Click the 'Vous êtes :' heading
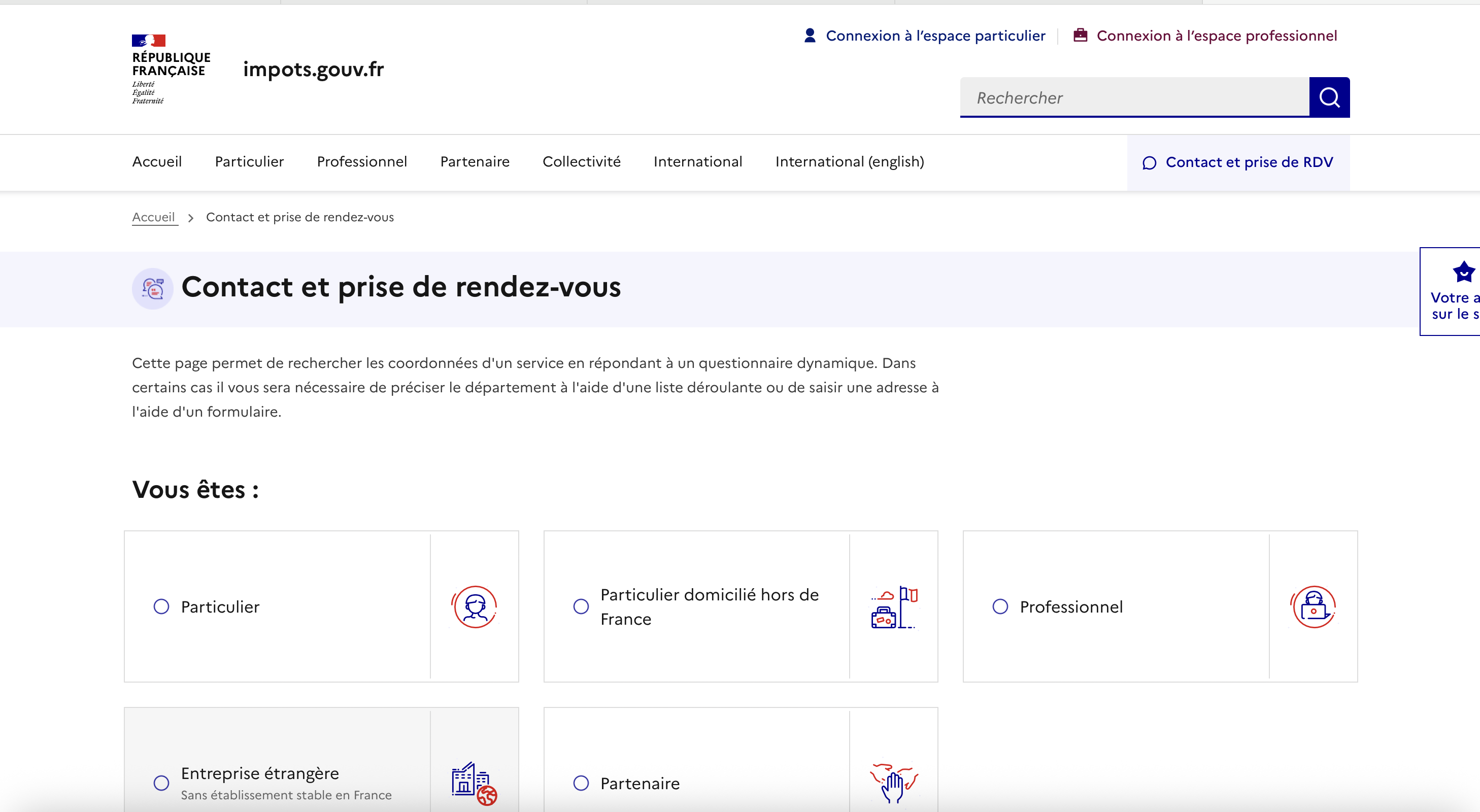Screen dimensions: 1480x812 pyautogui.click(x=195, y=490)
